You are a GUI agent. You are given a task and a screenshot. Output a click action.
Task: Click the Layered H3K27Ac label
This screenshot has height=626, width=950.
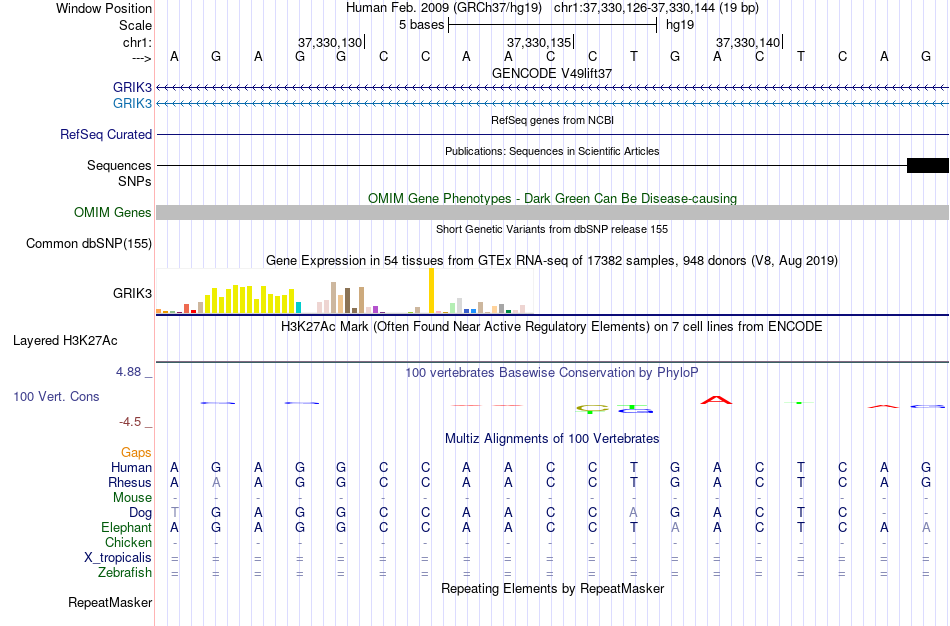point(65,341)
